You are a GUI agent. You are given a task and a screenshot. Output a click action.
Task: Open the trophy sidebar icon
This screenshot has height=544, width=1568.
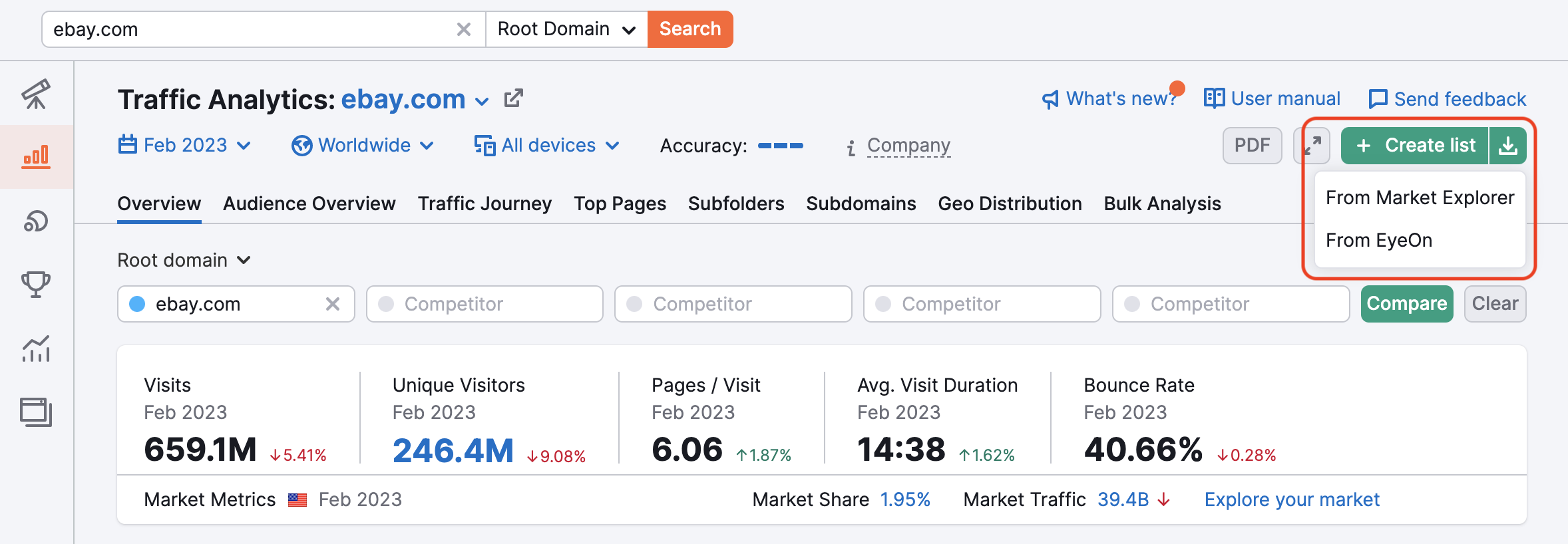pyautogui.click(x=36, y=284)
